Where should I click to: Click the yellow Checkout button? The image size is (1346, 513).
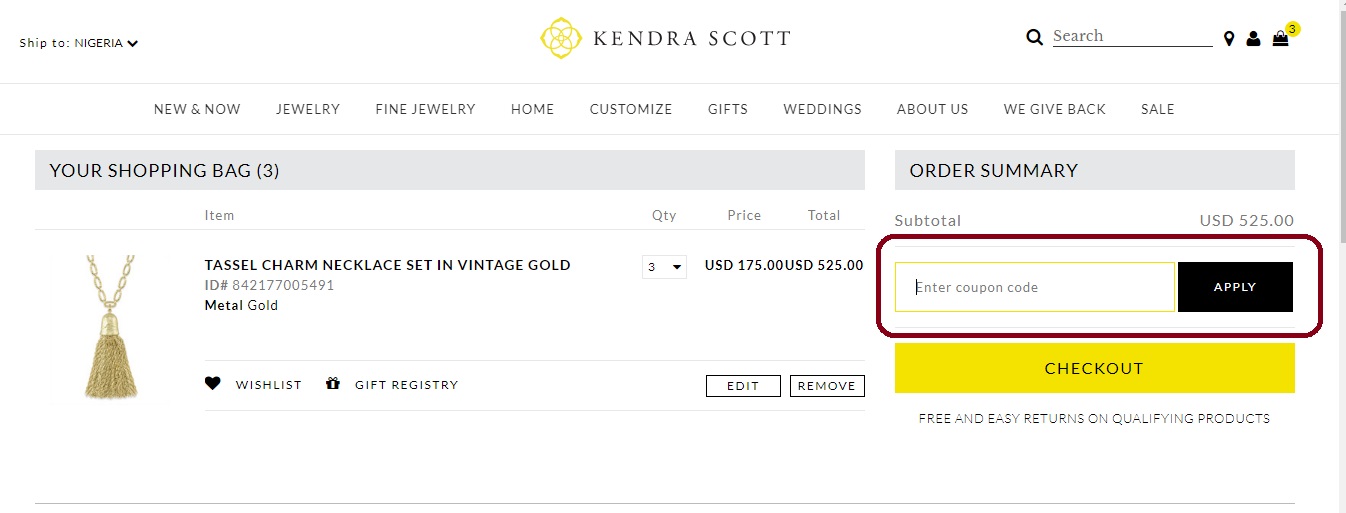coord(1094,368)
